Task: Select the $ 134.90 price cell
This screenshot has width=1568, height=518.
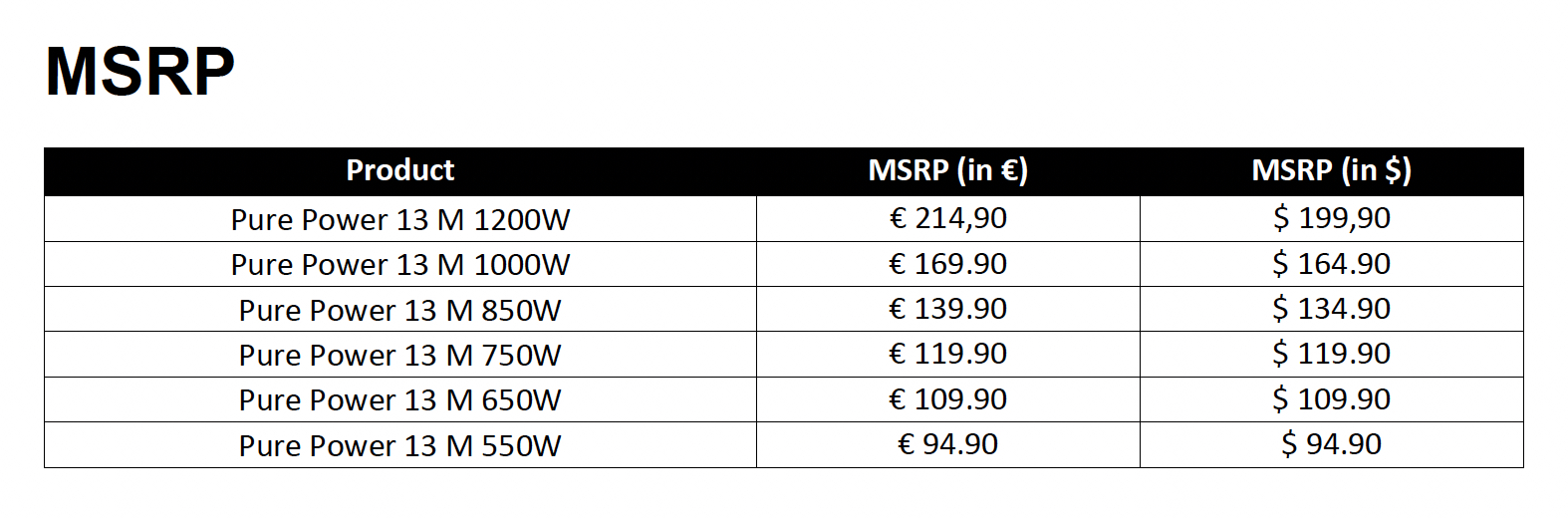Action: [x=1331, y=309]
